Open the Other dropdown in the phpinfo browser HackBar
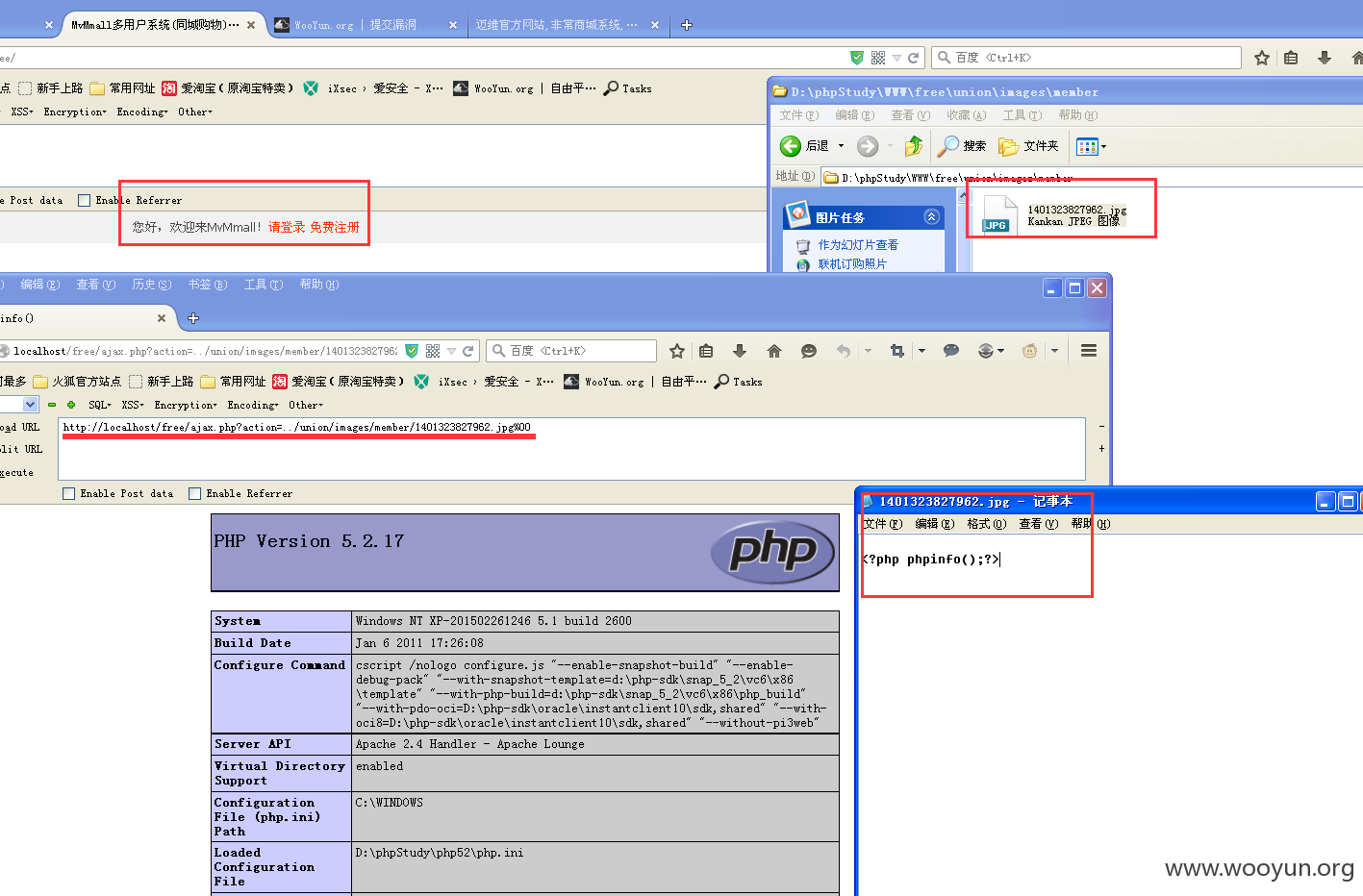 306,405
